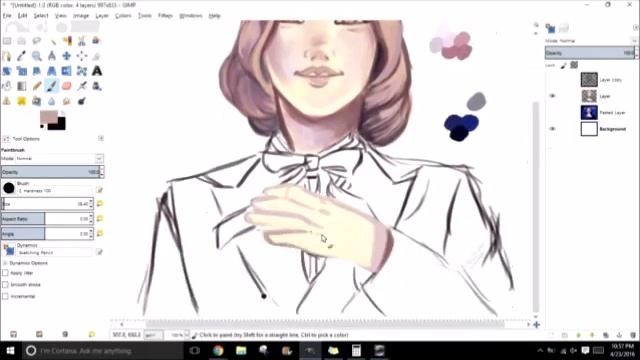The width and height of the screenshot is (640, 360).
Task: Select the Heal tool
Action: (22, 101)
